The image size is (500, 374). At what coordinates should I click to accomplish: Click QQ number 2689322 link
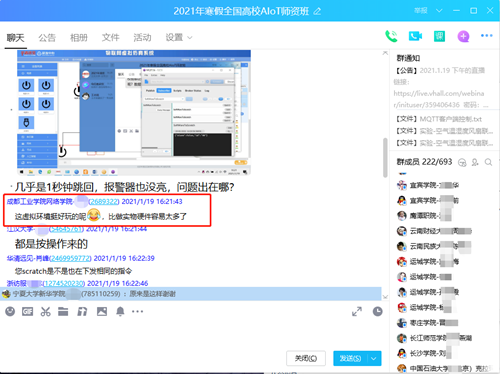104,202
